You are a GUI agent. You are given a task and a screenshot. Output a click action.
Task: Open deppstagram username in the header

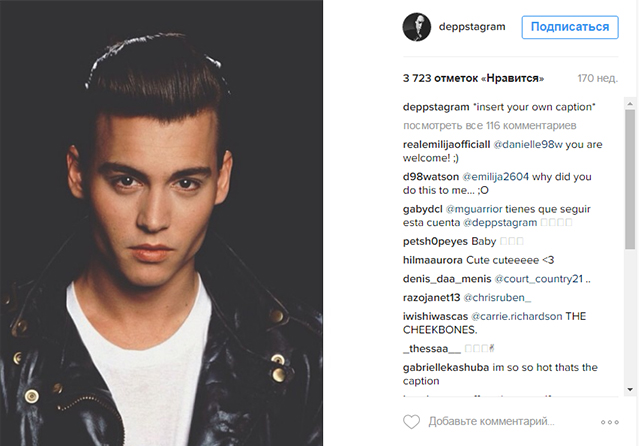[x=472, y=27]
